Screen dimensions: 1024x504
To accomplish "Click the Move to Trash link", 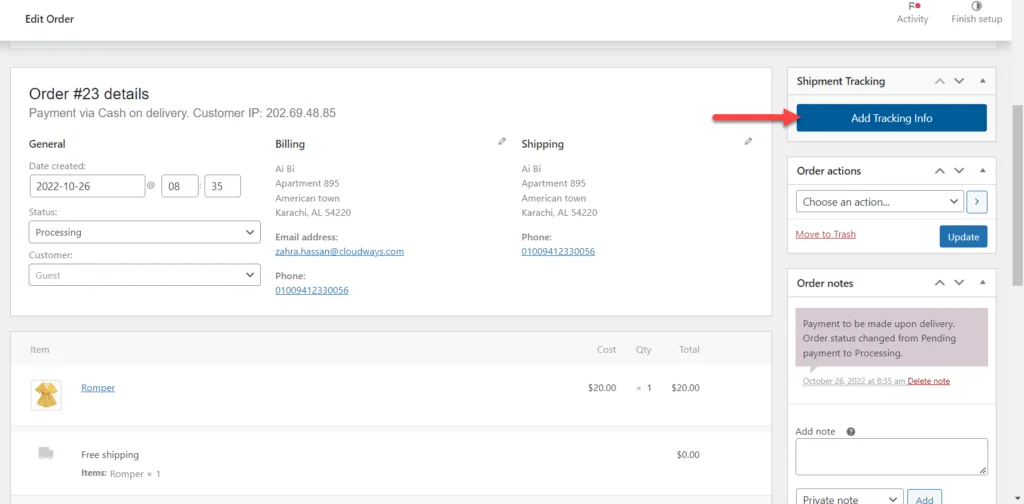I will 825,234.
